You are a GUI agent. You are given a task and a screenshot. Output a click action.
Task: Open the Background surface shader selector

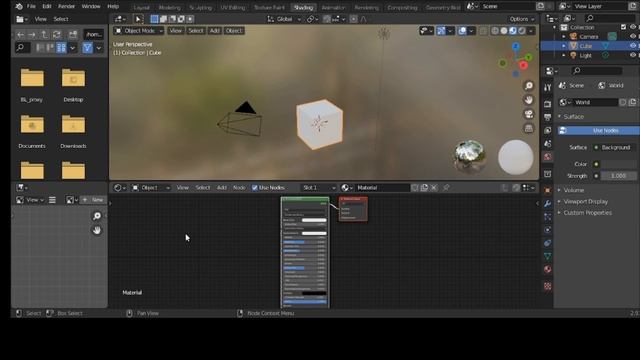coord(616,147)
